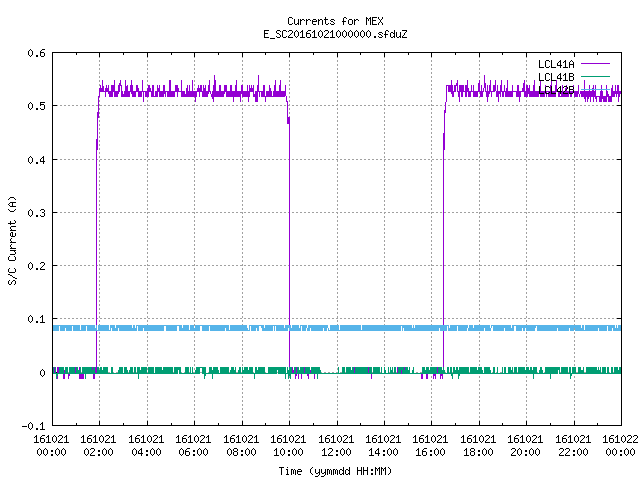
Task: Click the x-axis tick 161021 18:00
Action: click(478, 446)
